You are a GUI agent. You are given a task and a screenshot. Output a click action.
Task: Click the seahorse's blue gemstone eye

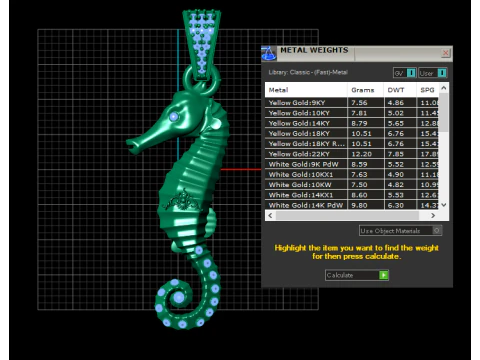pos(173,116)
